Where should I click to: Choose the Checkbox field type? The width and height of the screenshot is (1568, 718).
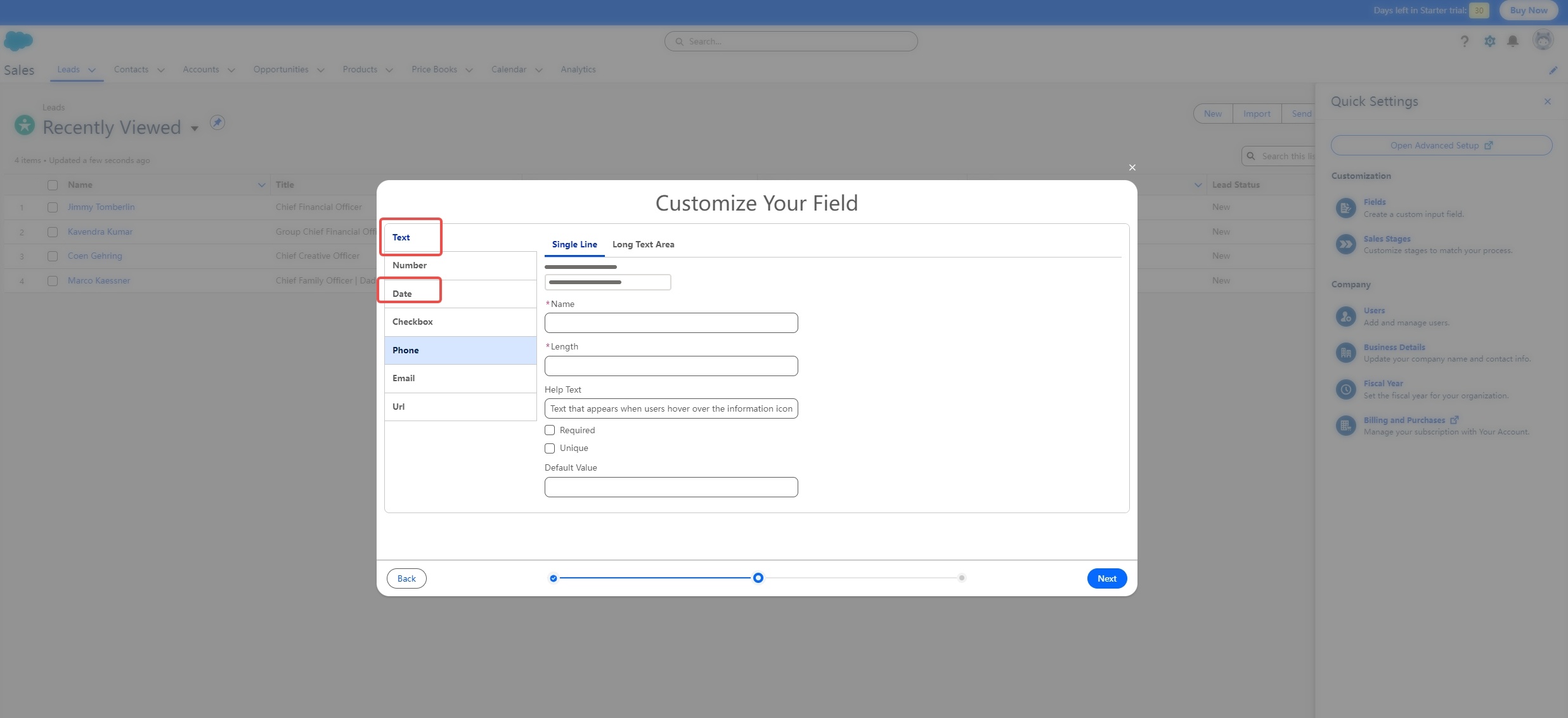pos(460,322)
